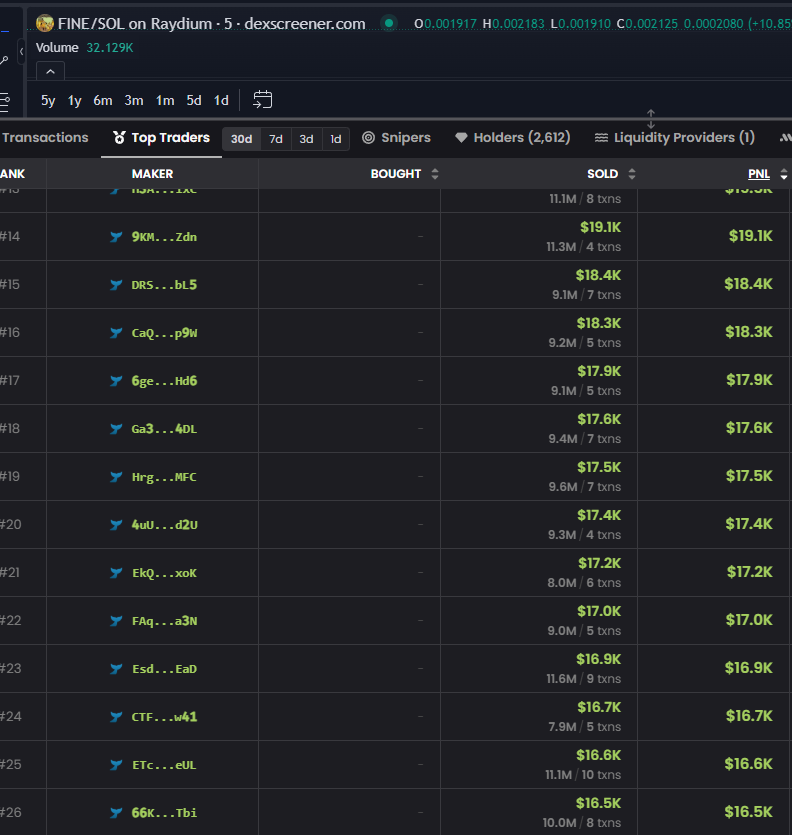Select the 5d chart range
Viewport: 792px width, 835px height.
(194, 100)
